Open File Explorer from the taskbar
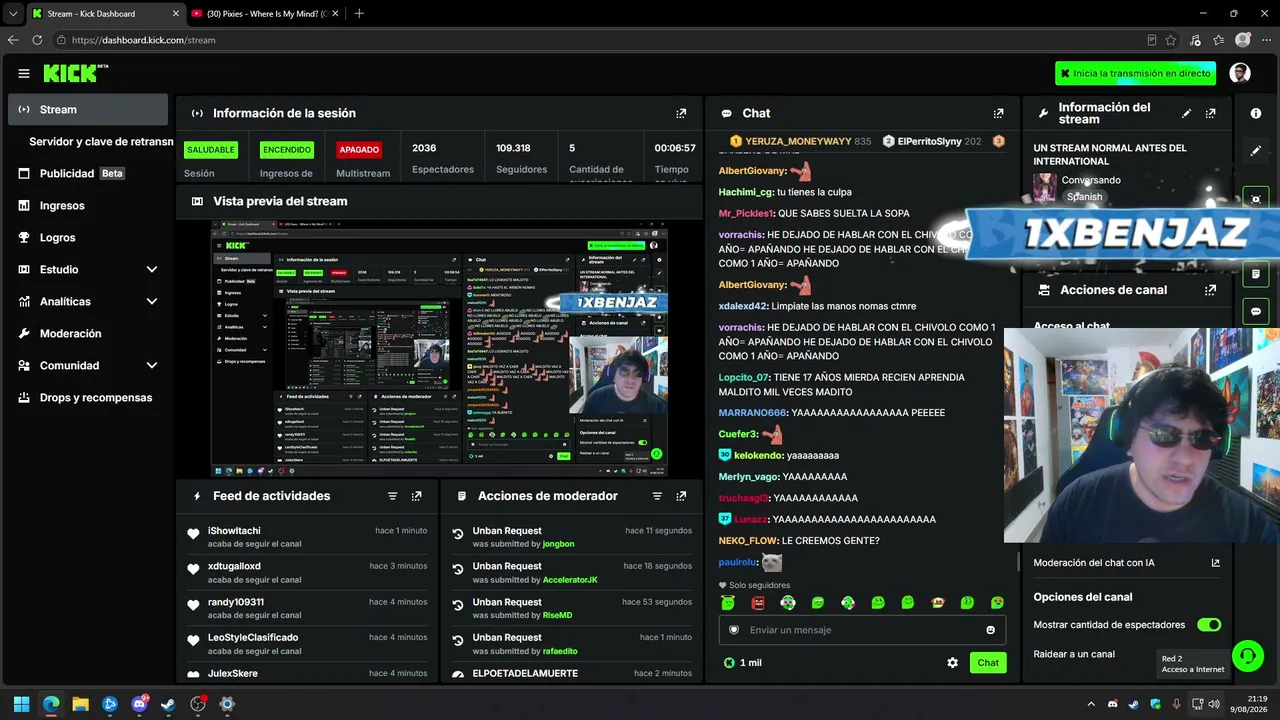 (x=80, y=704)
